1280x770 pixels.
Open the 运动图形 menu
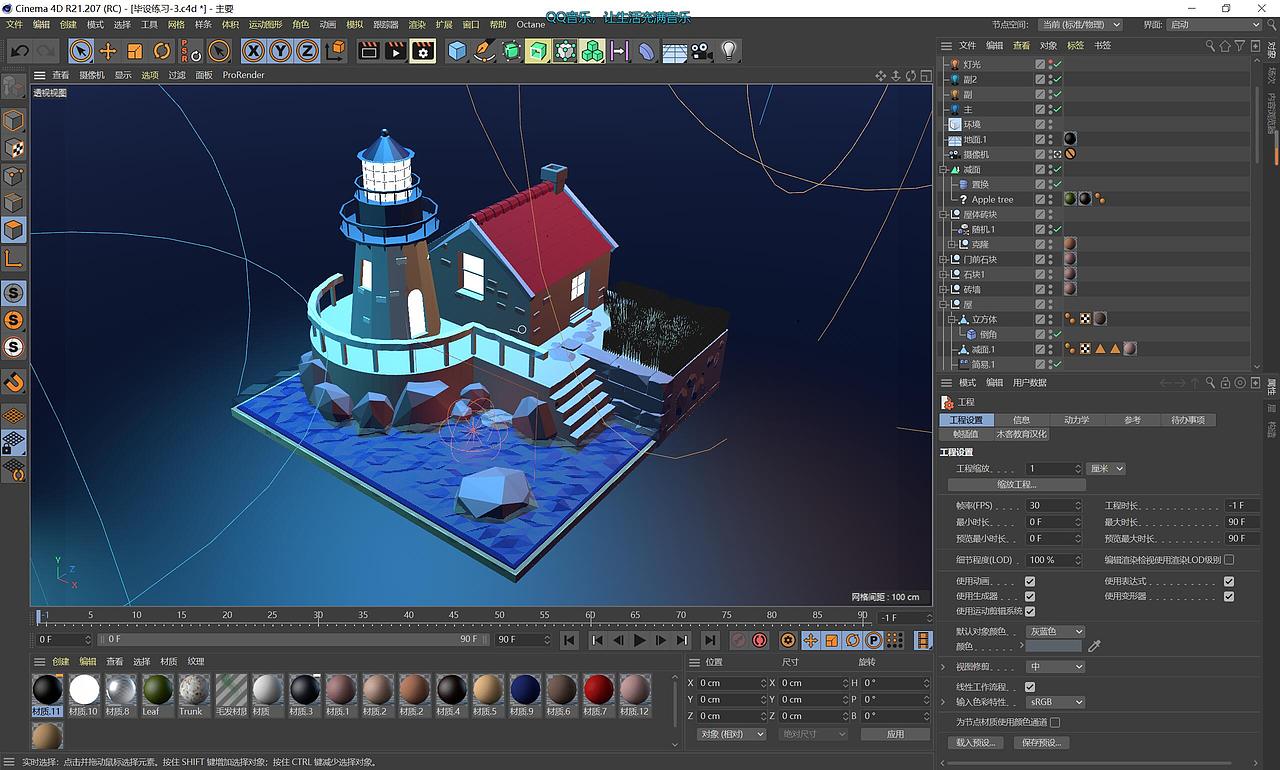click(x=265, y=24)
